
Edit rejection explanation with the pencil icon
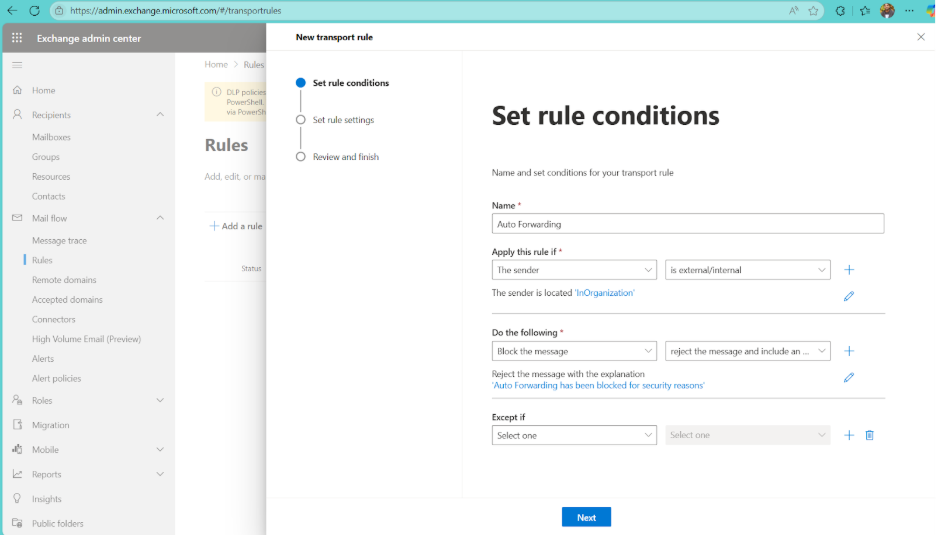(849, 377)
